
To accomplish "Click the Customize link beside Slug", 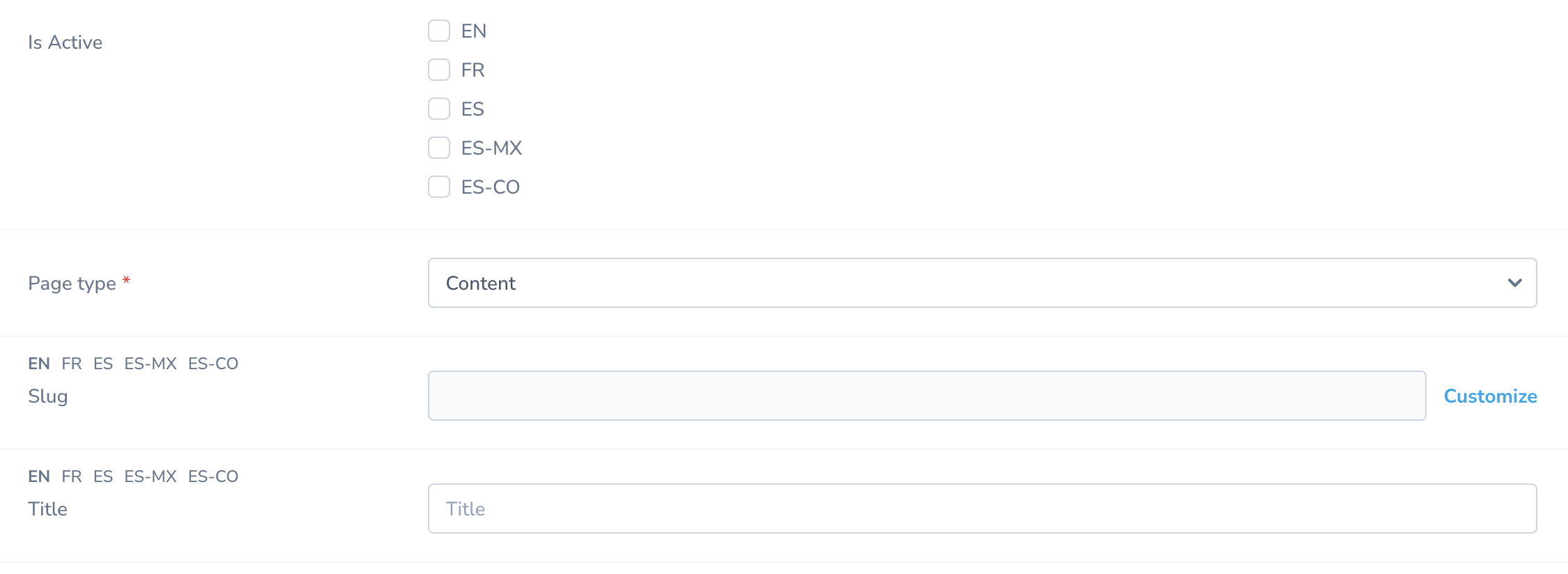I will click(x=1490, y=396).
